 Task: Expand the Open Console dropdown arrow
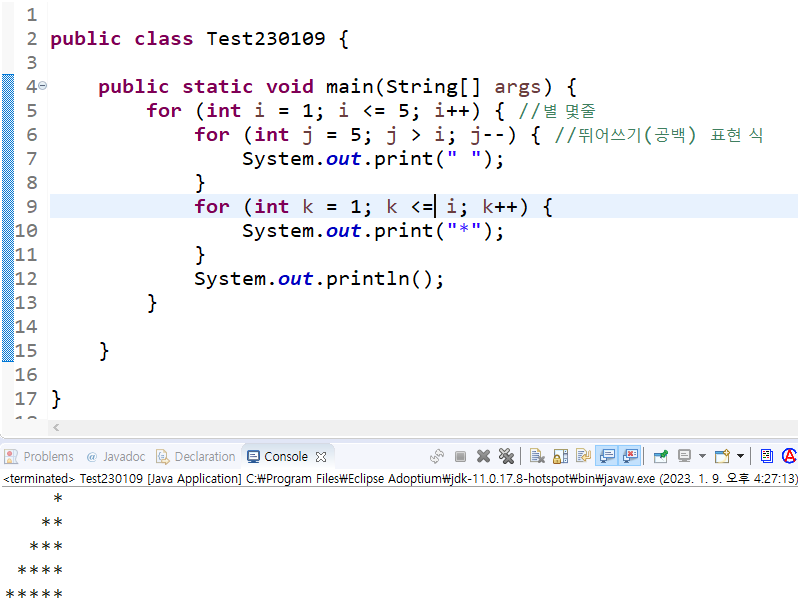click(740, 456)
